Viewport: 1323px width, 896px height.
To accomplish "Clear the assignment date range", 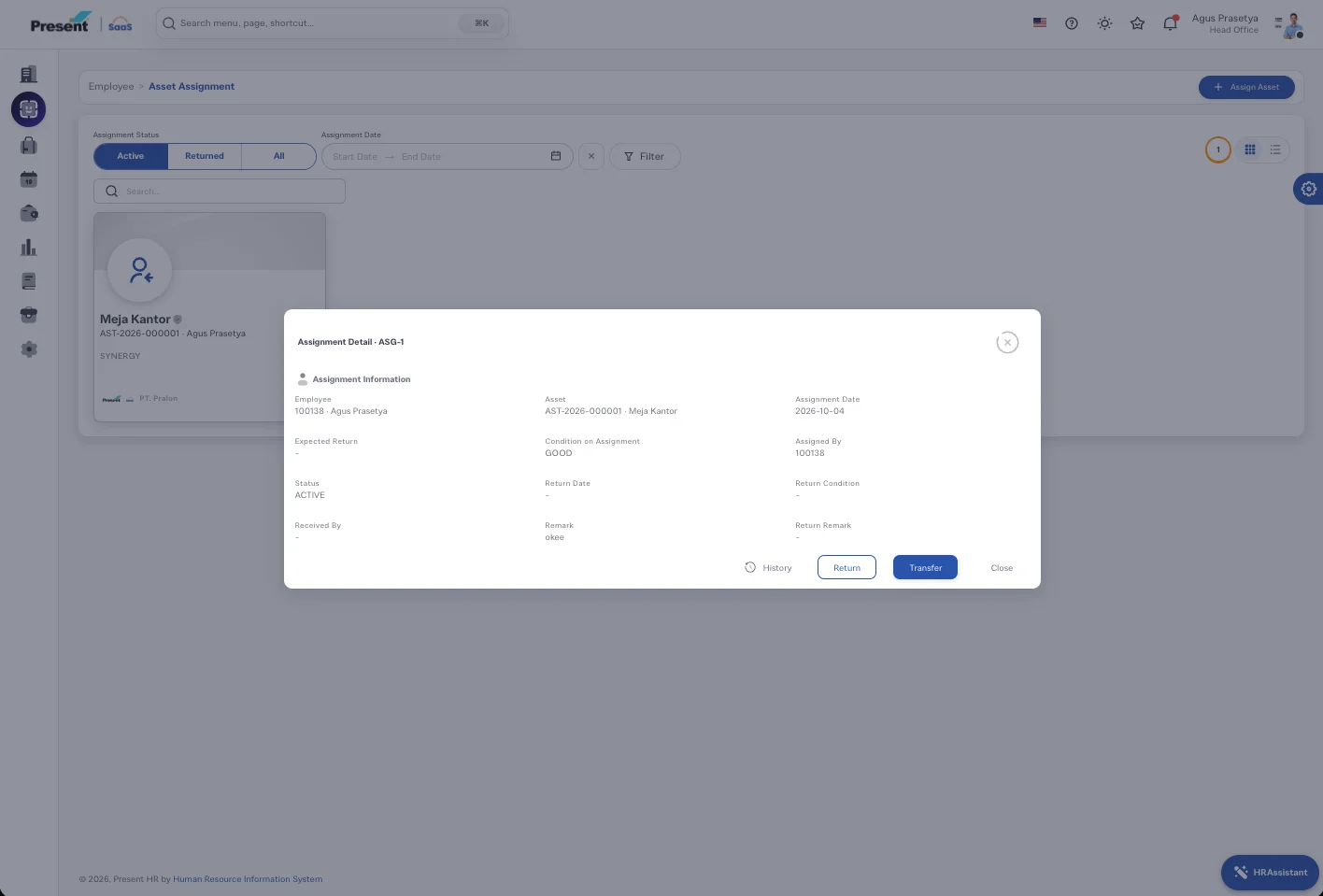I will coord(591,156).
